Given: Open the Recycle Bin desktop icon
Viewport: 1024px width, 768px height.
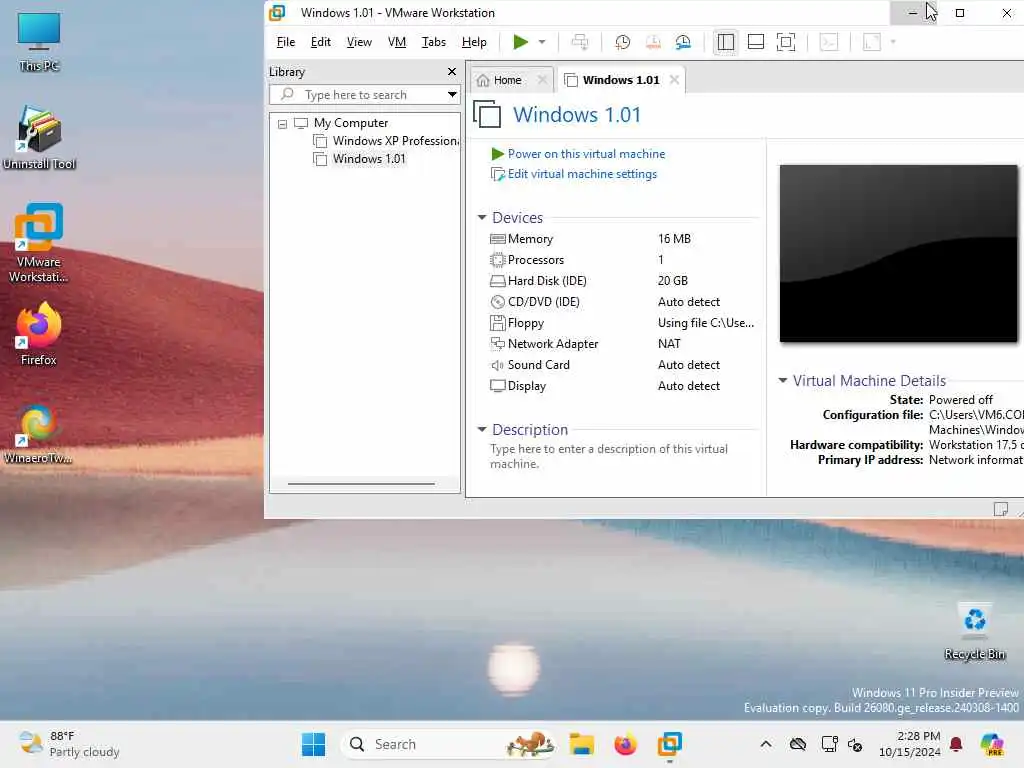Looking at the screenshot, I should pyautogui.click(x=974, y=632).
